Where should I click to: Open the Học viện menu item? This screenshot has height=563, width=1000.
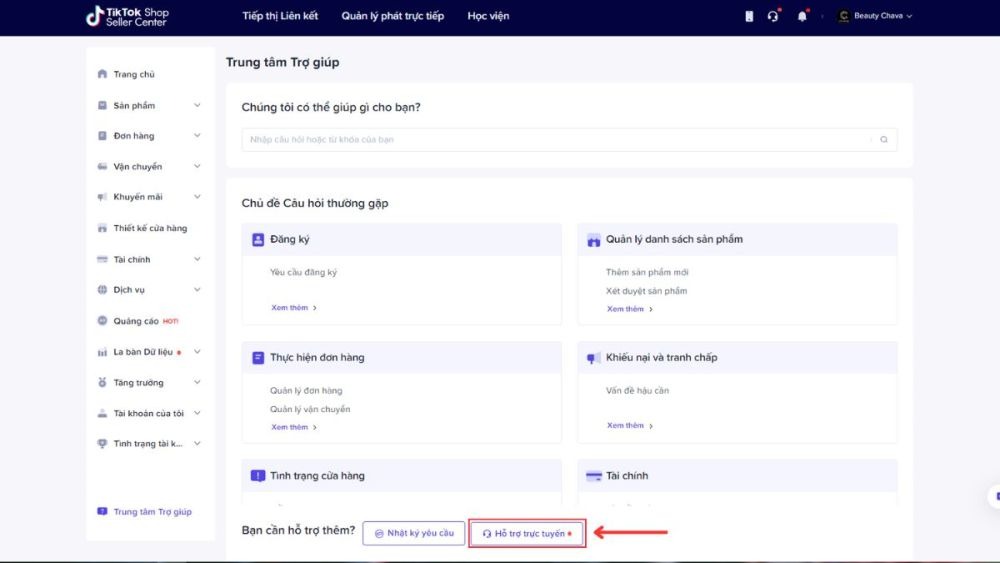pyautogui.click(x=489, y=16)
